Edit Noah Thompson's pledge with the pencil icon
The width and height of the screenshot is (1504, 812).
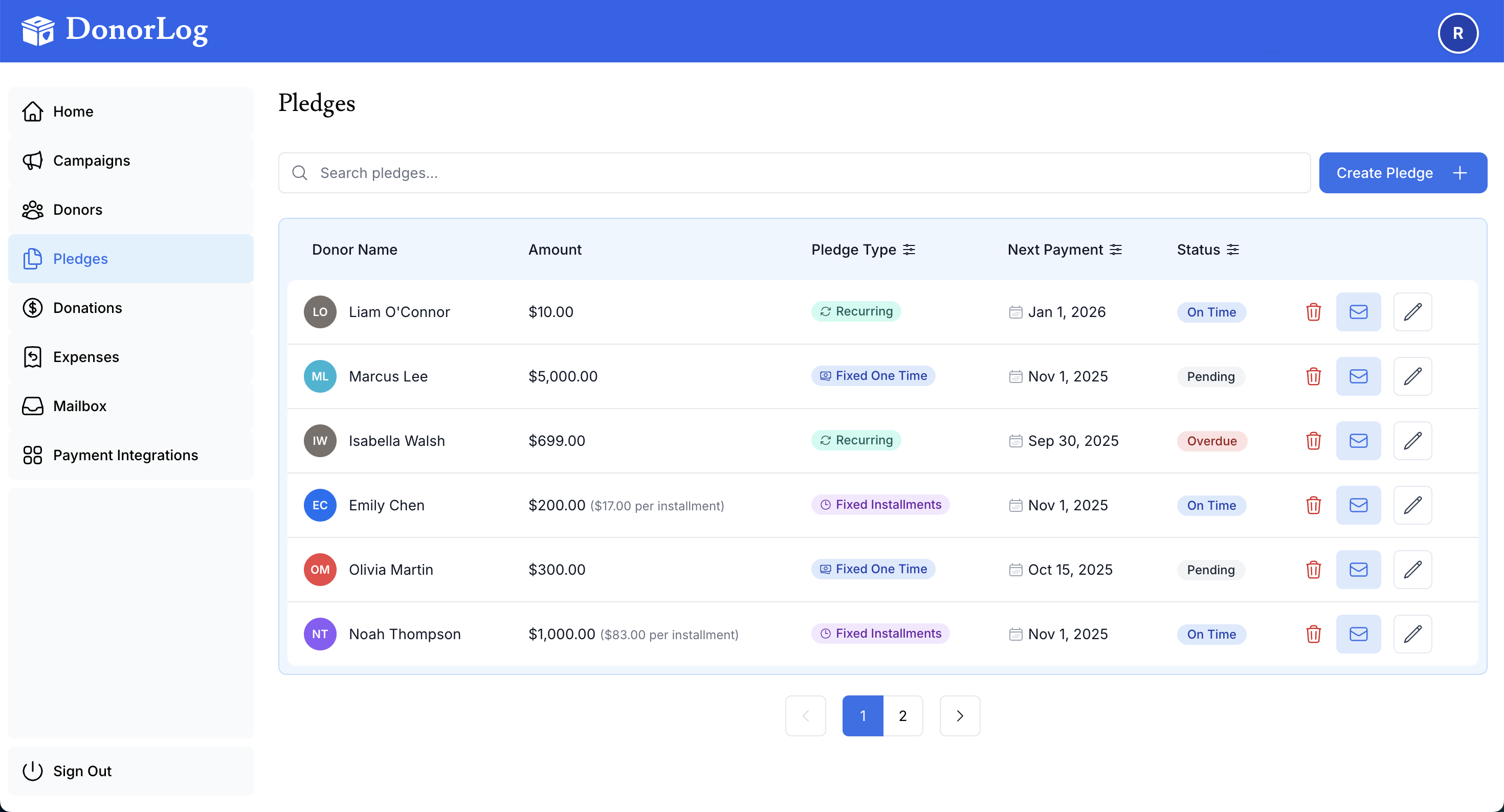pos(1412,634)
